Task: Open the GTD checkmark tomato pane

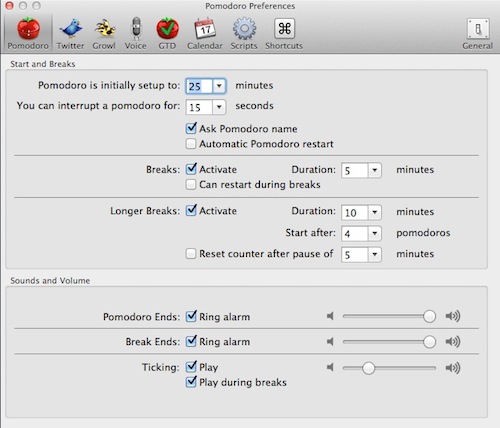Action: coord(167,34)
